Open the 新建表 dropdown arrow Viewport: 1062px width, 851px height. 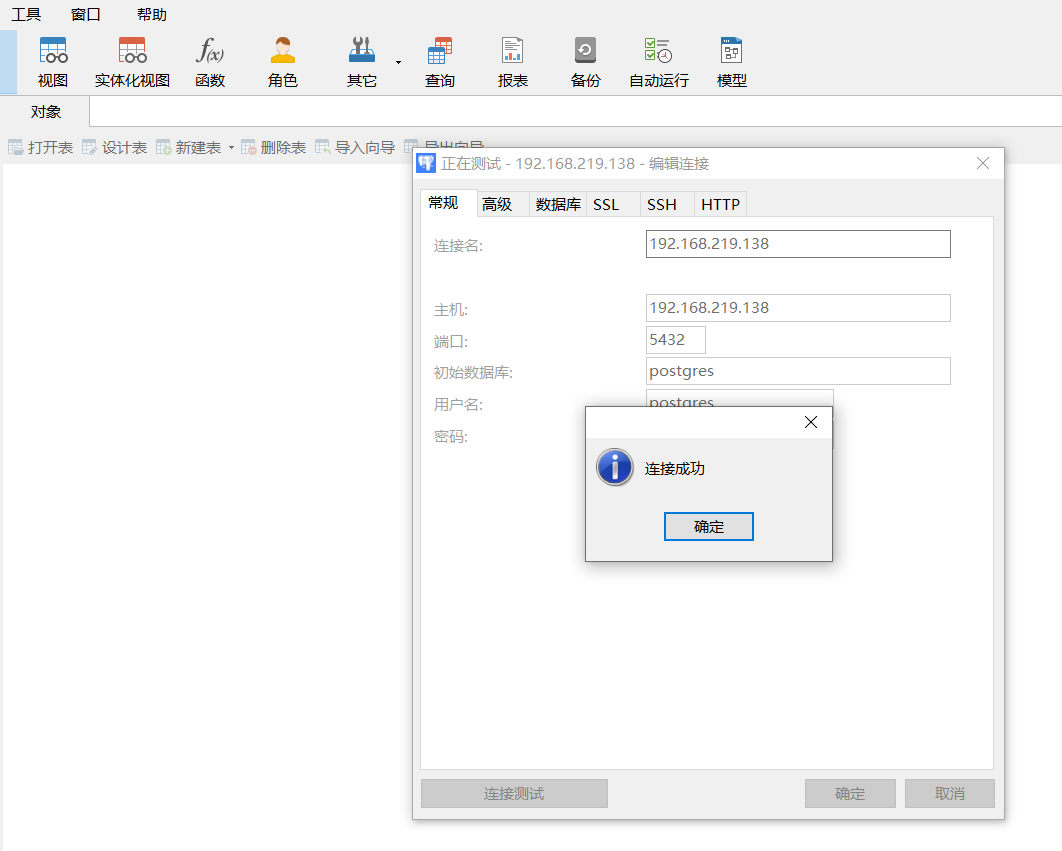(x=231, y=146)
